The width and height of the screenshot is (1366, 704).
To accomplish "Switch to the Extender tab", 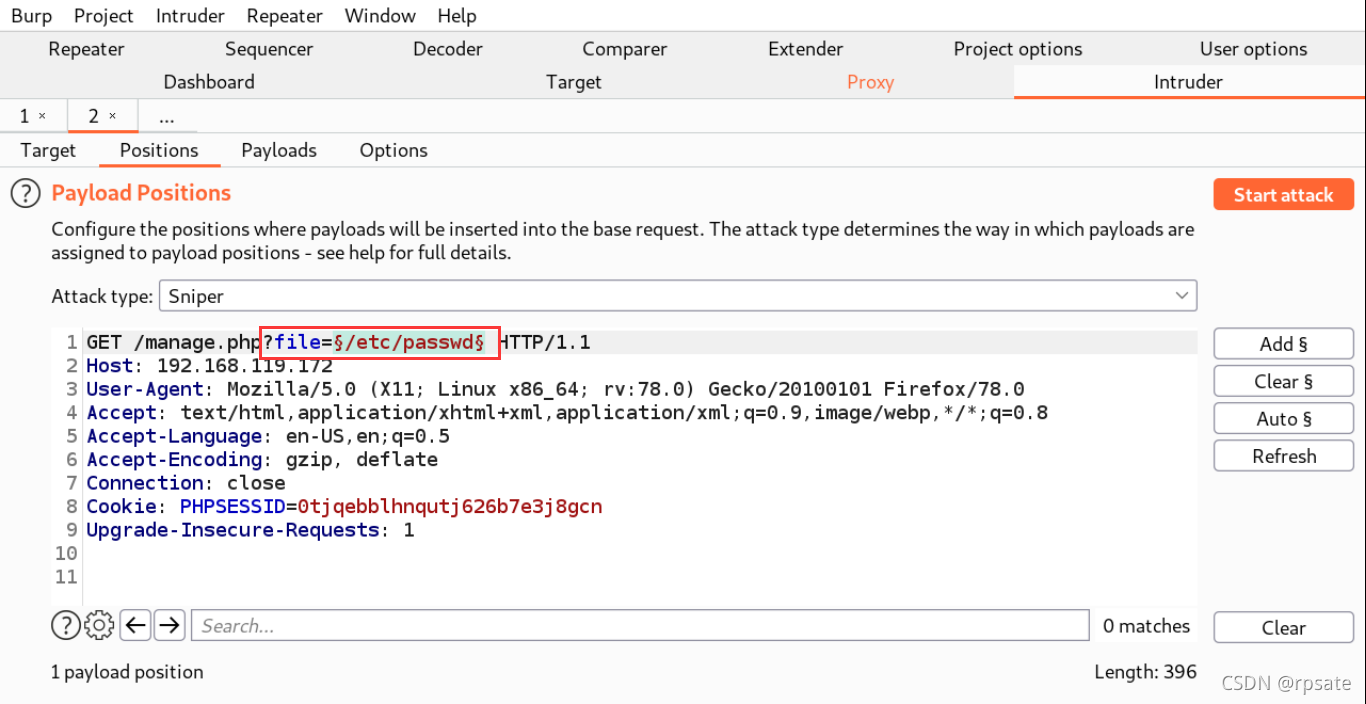I will pyautogui.click(x=806, y=49).
